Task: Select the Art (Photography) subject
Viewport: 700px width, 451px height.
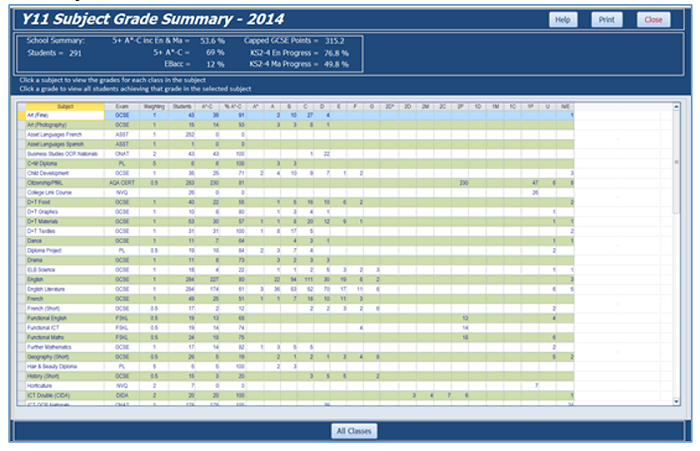Action: [65, 125]
